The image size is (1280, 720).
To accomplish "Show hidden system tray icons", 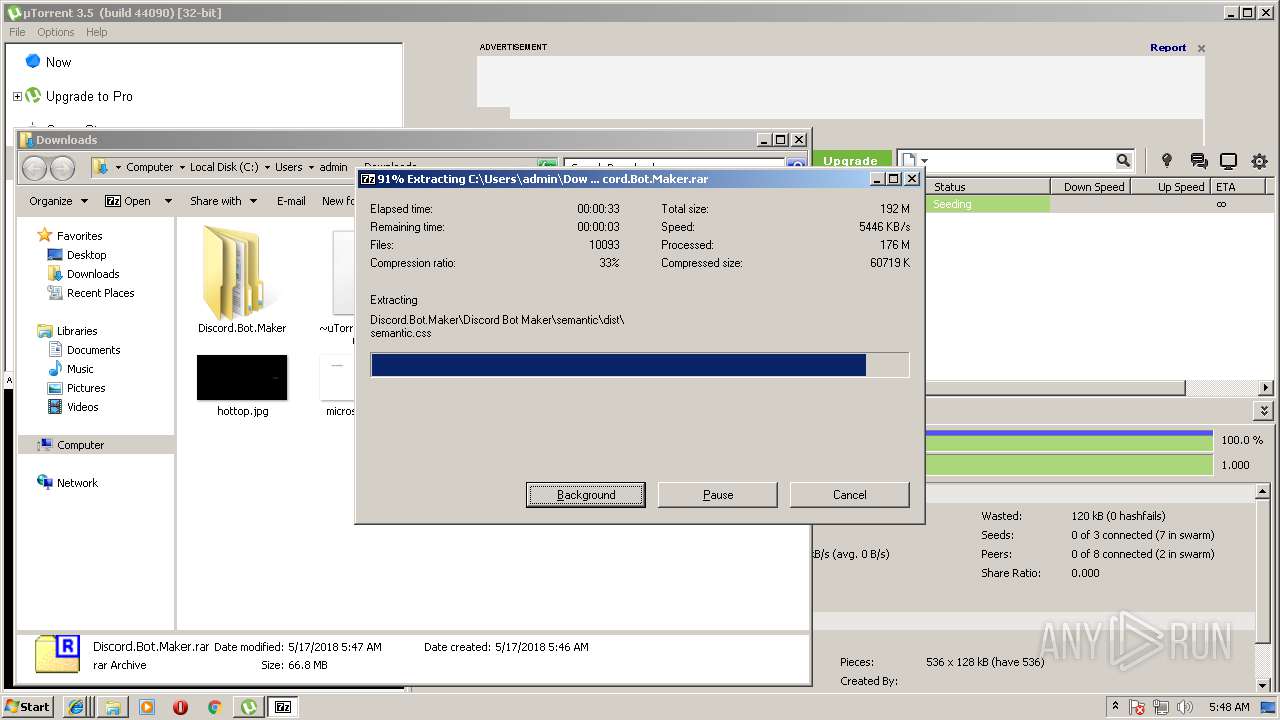I will [1115, 707].
